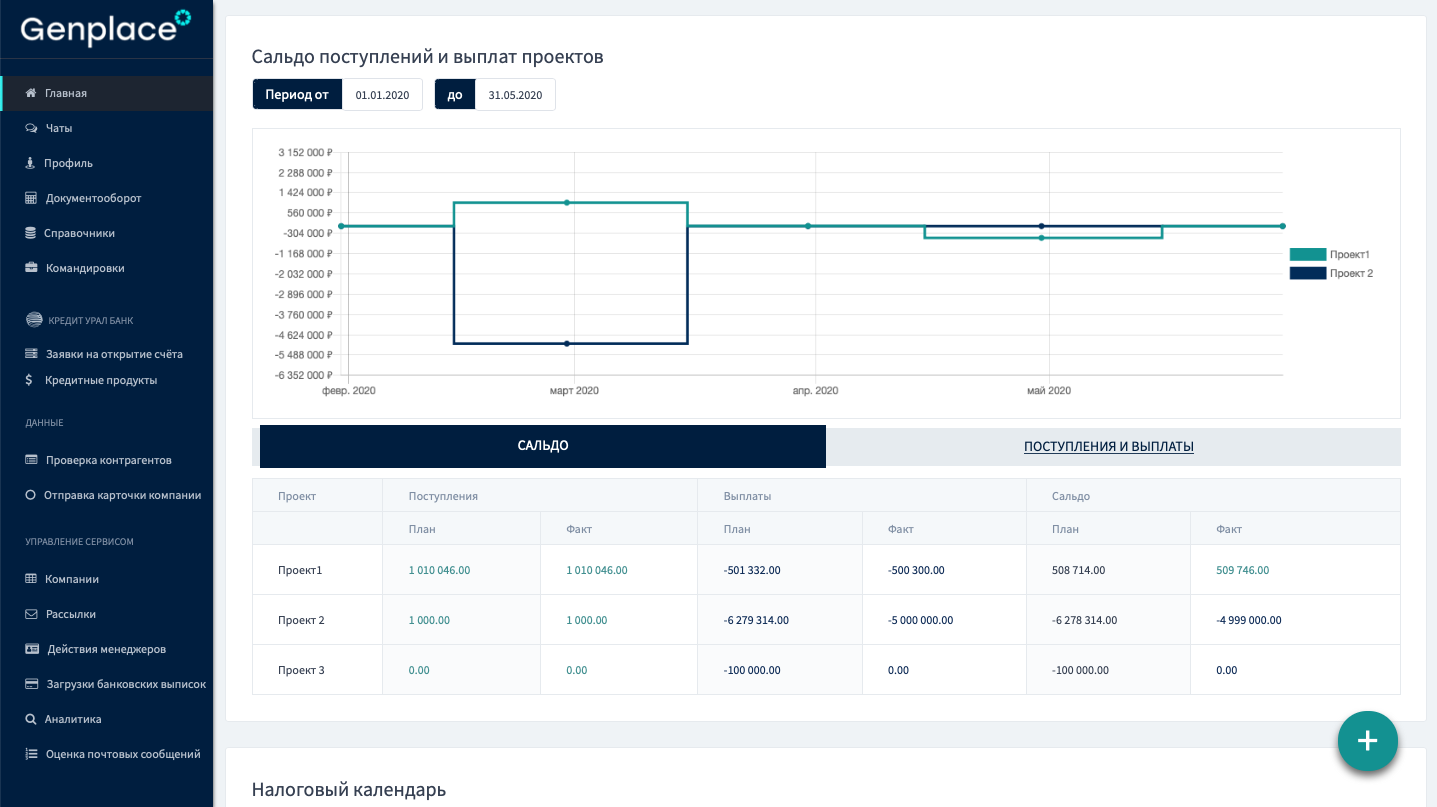Screen dimensions: 1437x807
Task: Open the Главная menu item
Action: (106, 93)
